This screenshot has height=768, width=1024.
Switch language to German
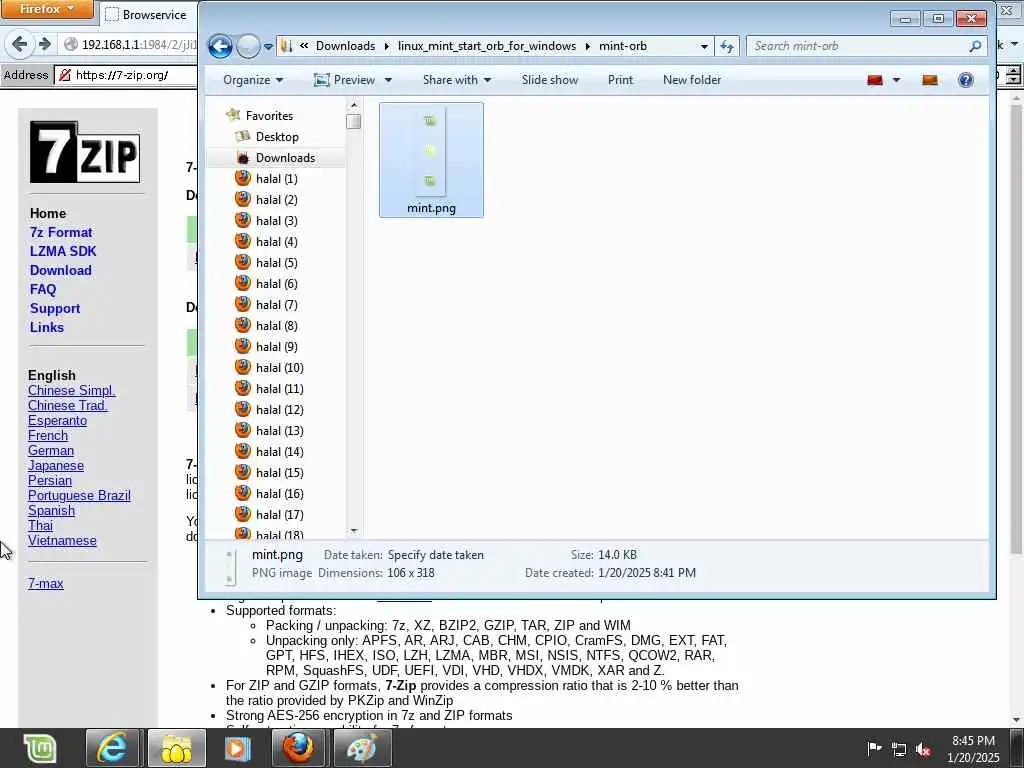point(51,451)
